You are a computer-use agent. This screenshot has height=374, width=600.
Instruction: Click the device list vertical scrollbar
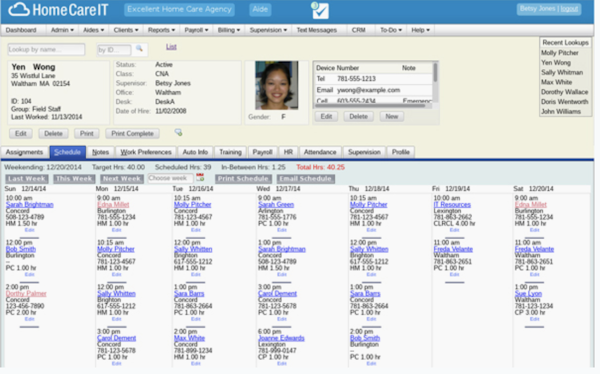pos(435,73)
